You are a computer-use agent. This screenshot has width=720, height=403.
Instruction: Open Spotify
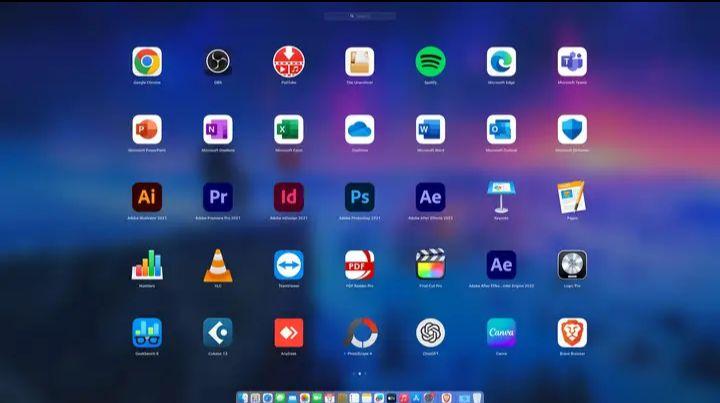click(x=430, y=62)
